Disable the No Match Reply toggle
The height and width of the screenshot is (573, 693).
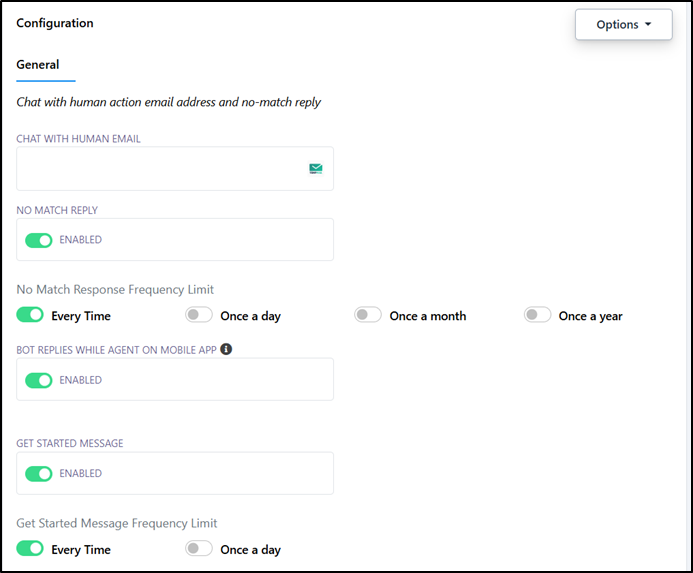pos(38,240)
